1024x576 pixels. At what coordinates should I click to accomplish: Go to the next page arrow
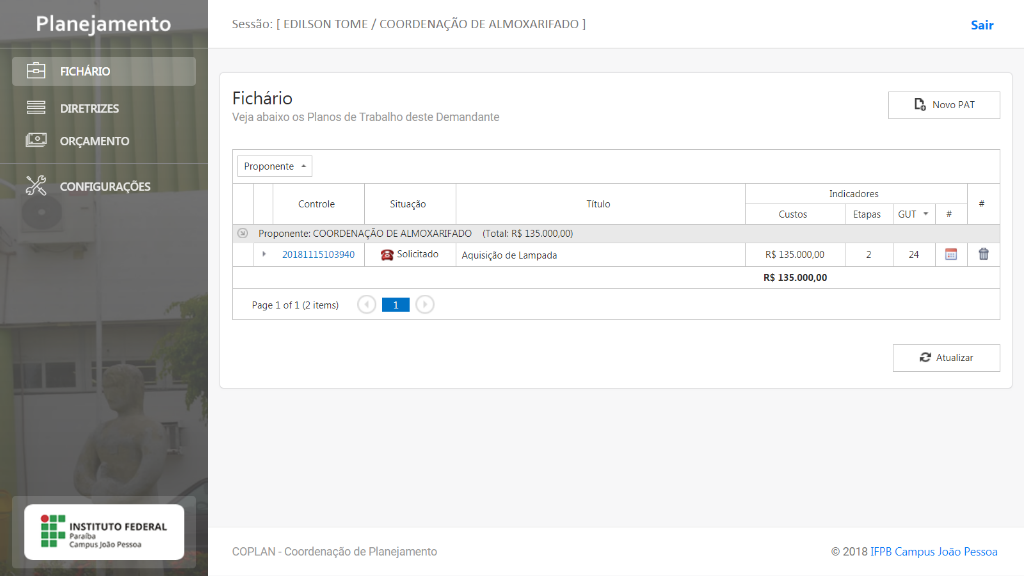[425, 305]
